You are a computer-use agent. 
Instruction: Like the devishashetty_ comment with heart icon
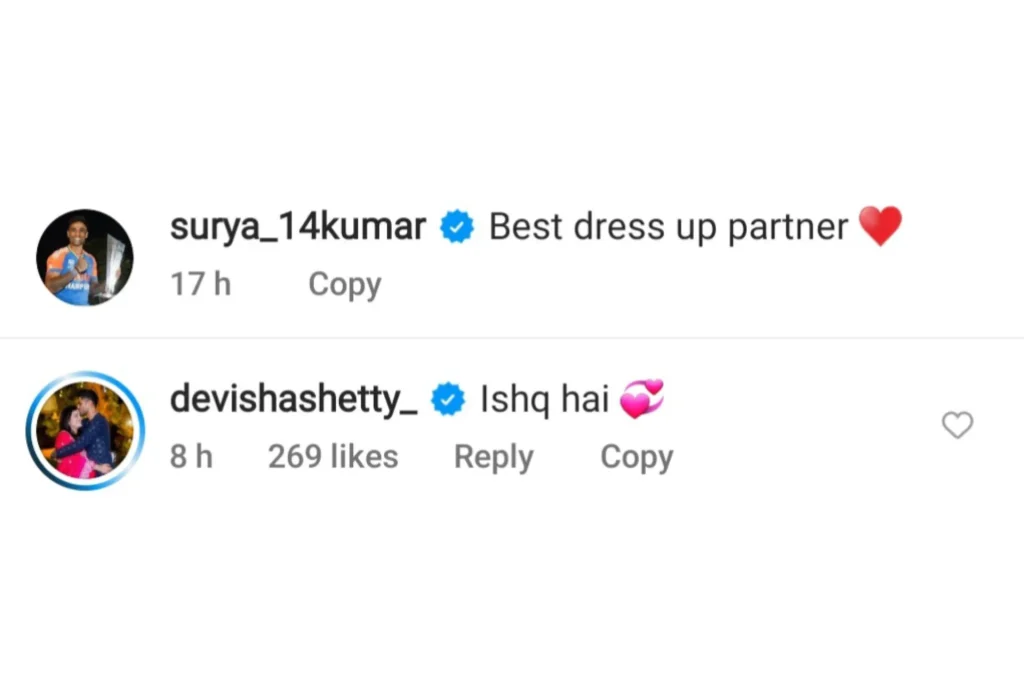tap(957, 425)
